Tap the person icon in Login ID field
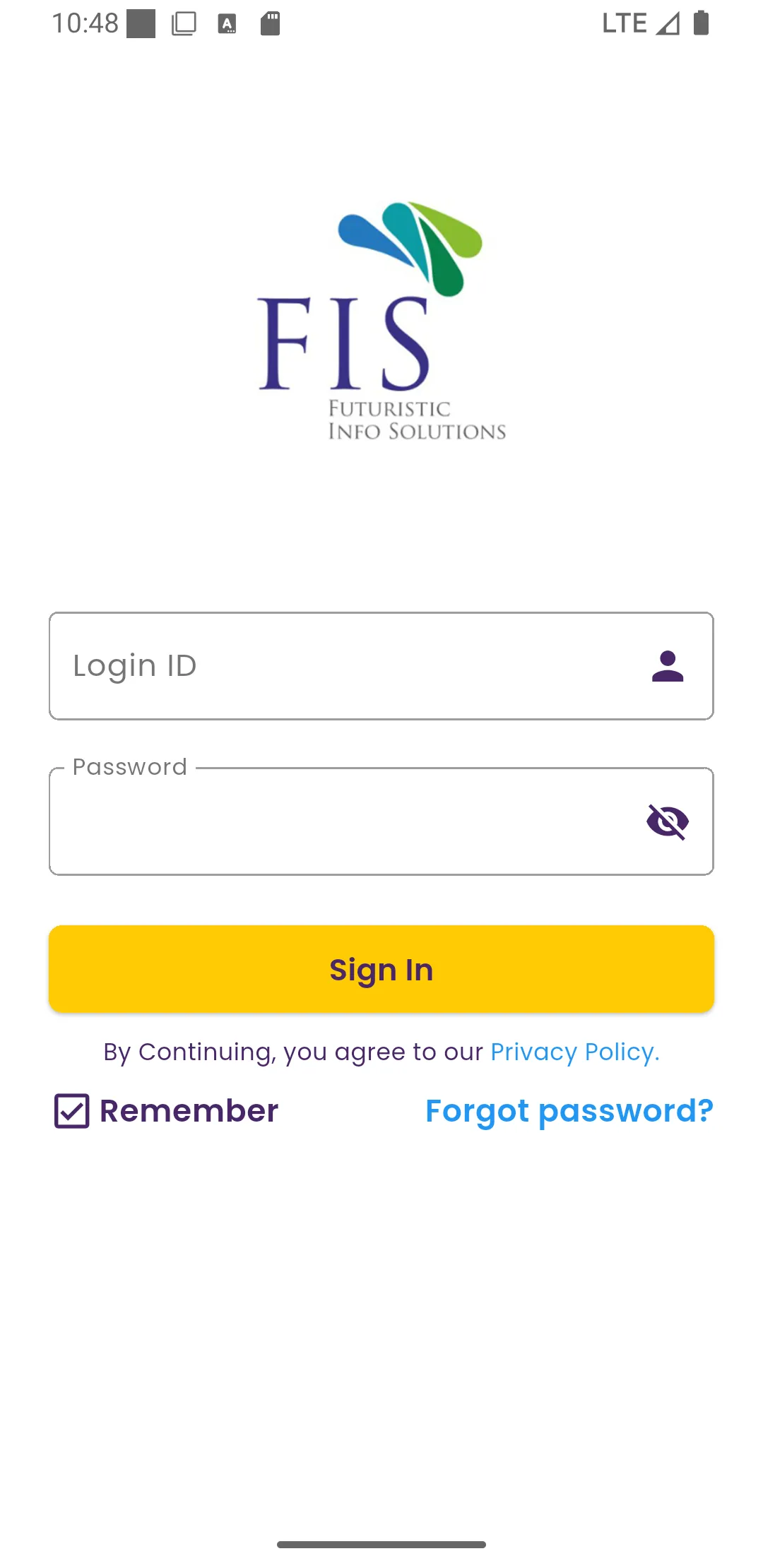 pos(668,666)
